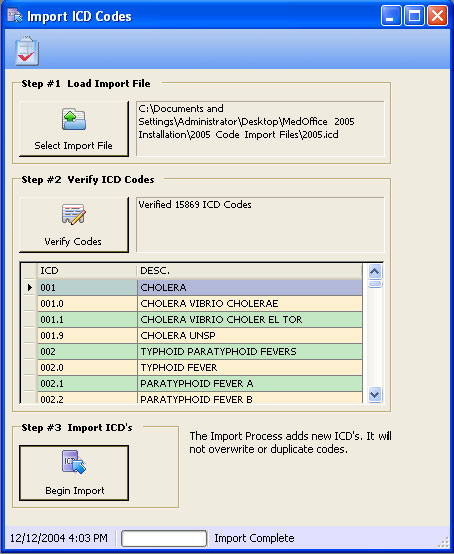Select the TYPHOID FEVER description cell
The height and width of the screenshot is (554, 454).
click(250, 367)
